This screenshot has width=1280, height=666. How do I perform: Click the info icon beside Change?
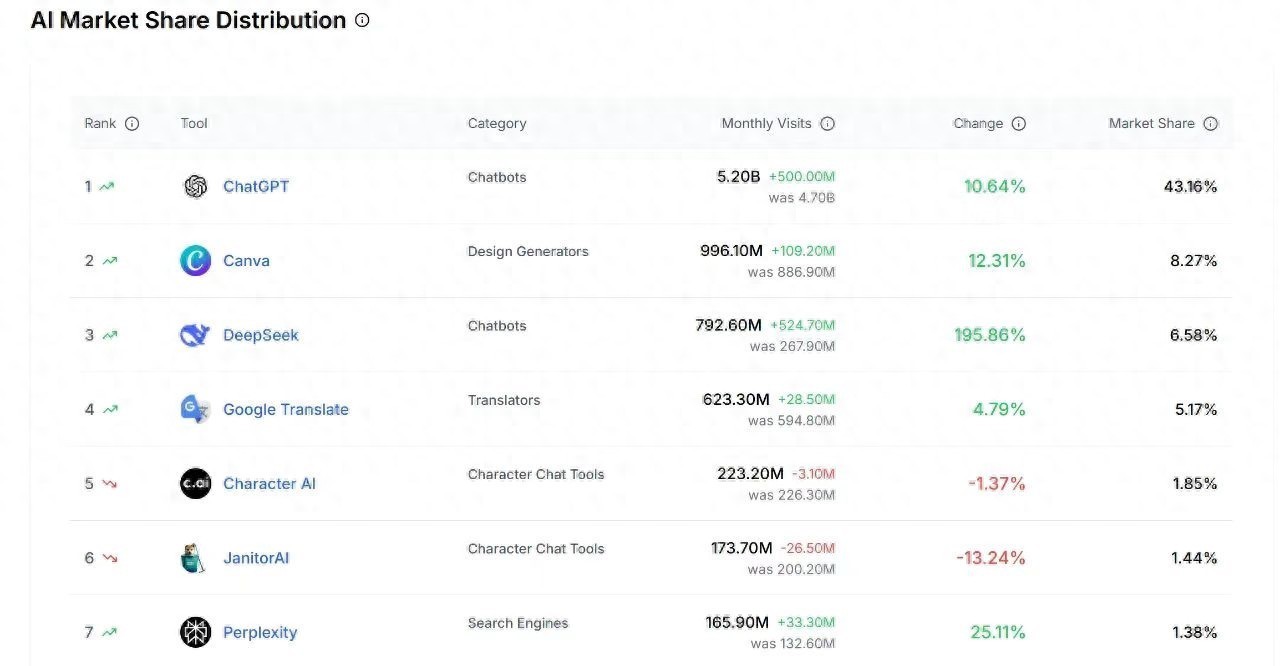coord(1019,124)
